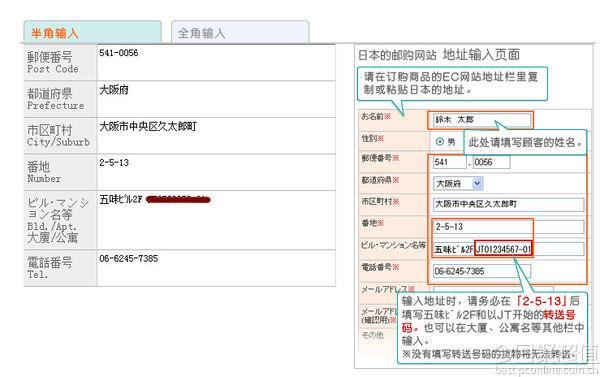Select the Number value 2-5-13 in table

click(114, 163)
